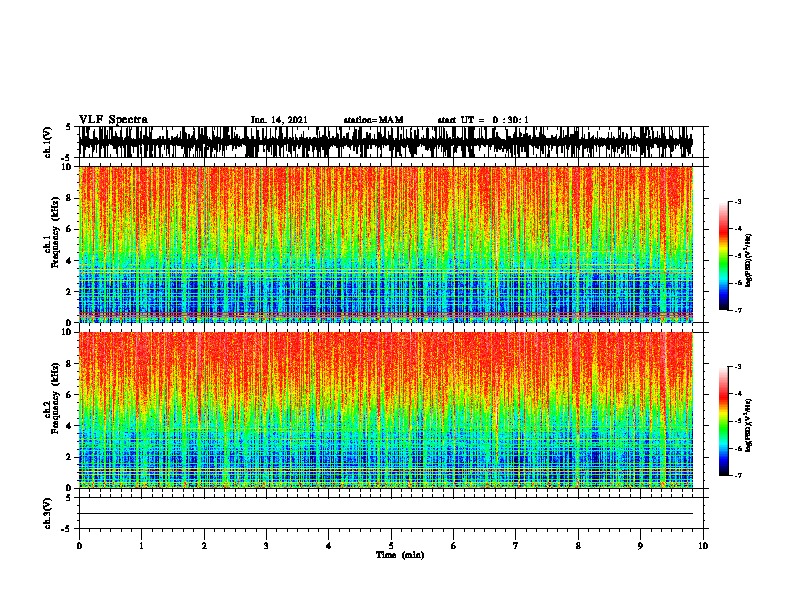Viewport: 792px width, 612px height.
Task: Click the ch.1 colorbar bottom value "-7"
Action: click(738, 310)
